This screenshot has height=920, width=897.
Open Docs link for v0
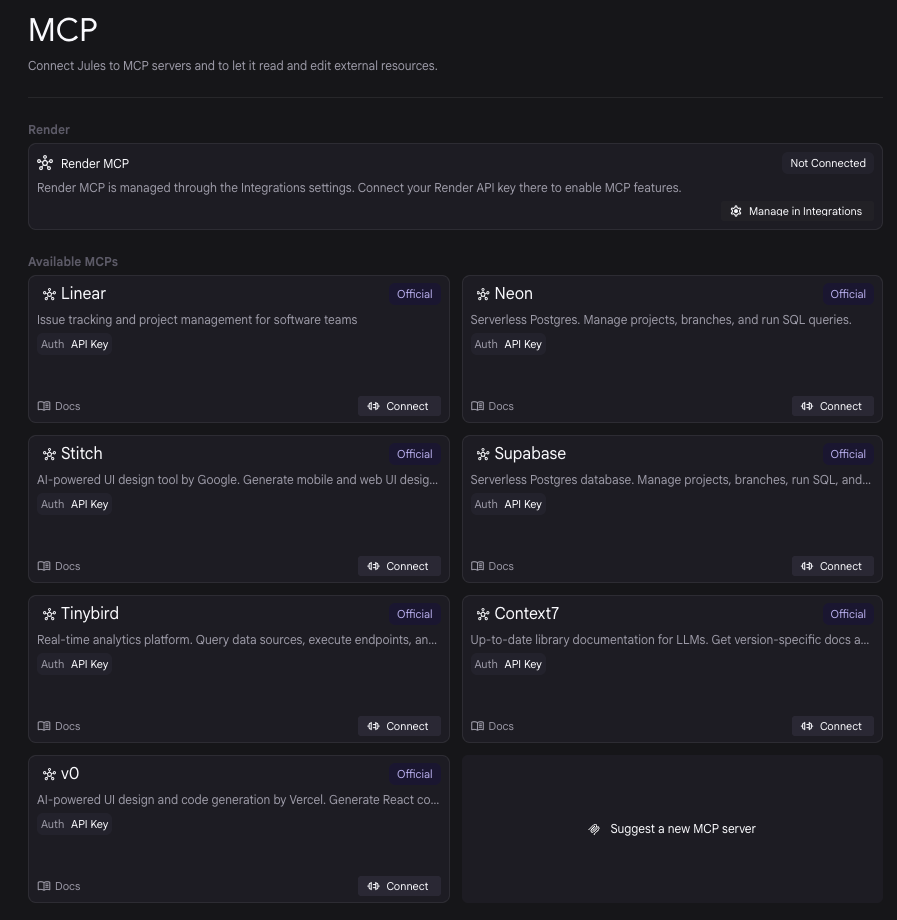pos(59,886)
